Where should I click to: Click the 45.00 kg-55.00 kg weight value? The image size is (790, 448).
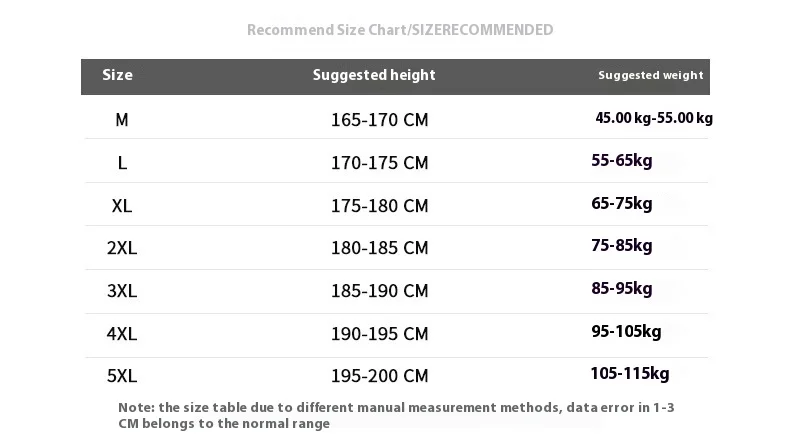pos(654,118)
